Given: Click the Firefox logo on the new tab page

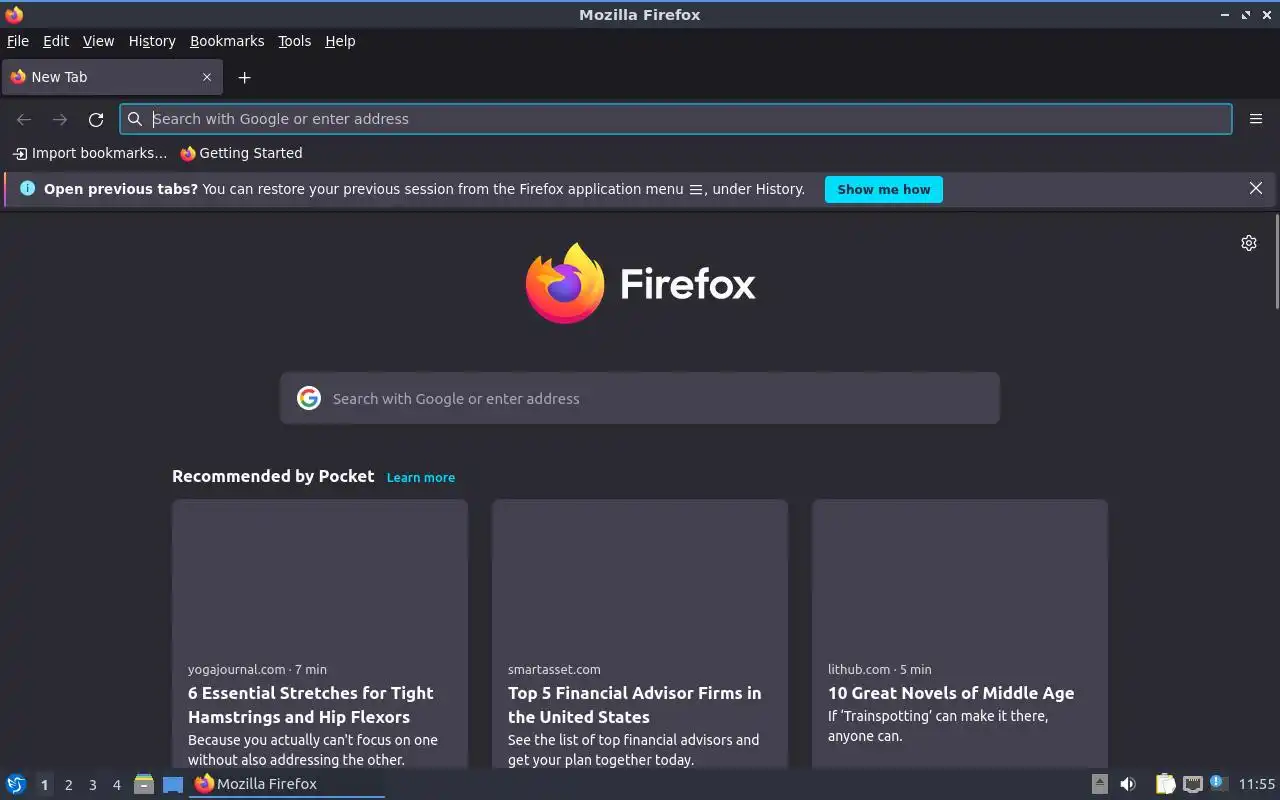Looking at the screenshot, I should 640,283.
